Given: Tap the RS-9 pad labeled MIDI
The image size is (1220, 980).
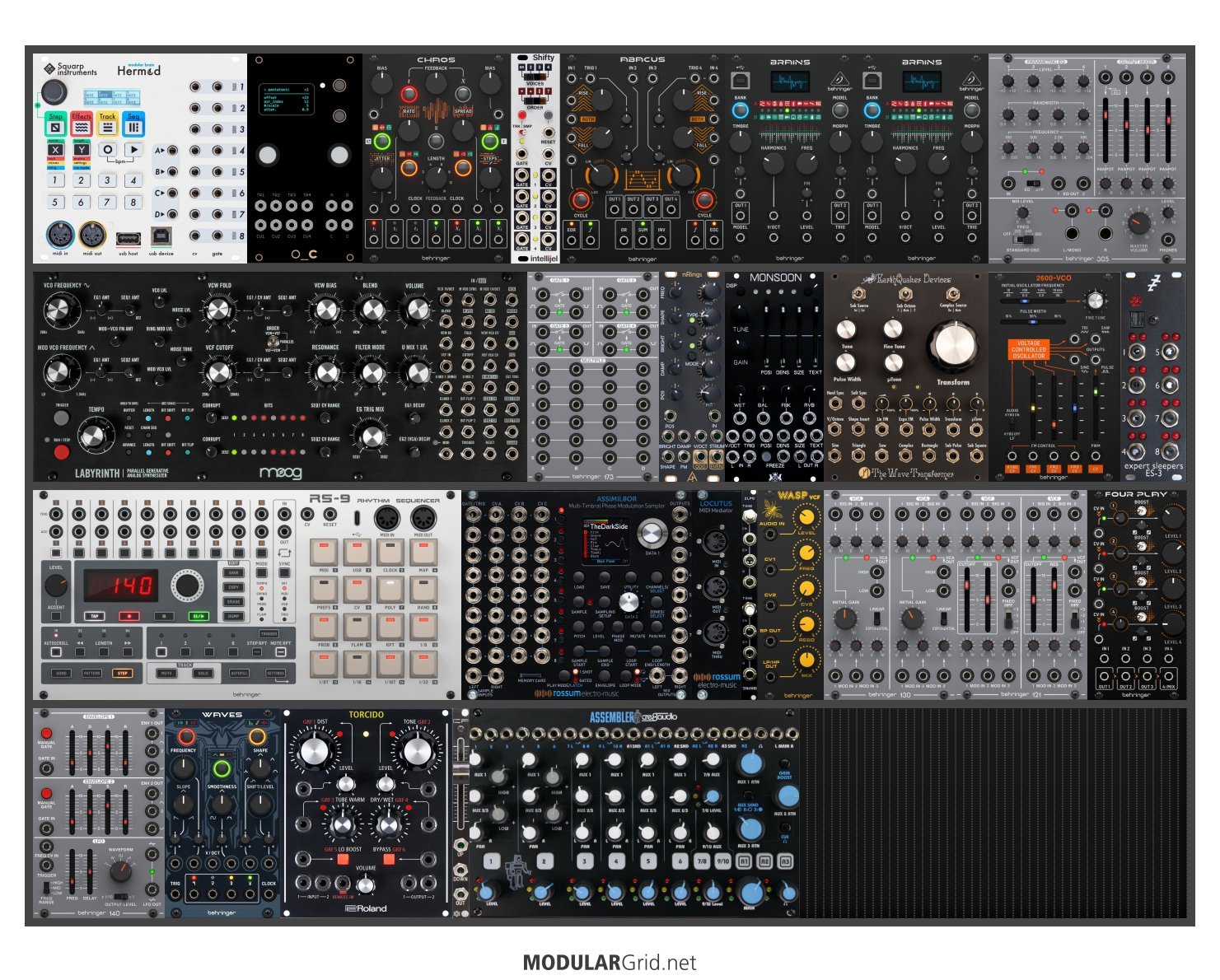Looking at the screenshot, I should [x=324, y=553].
